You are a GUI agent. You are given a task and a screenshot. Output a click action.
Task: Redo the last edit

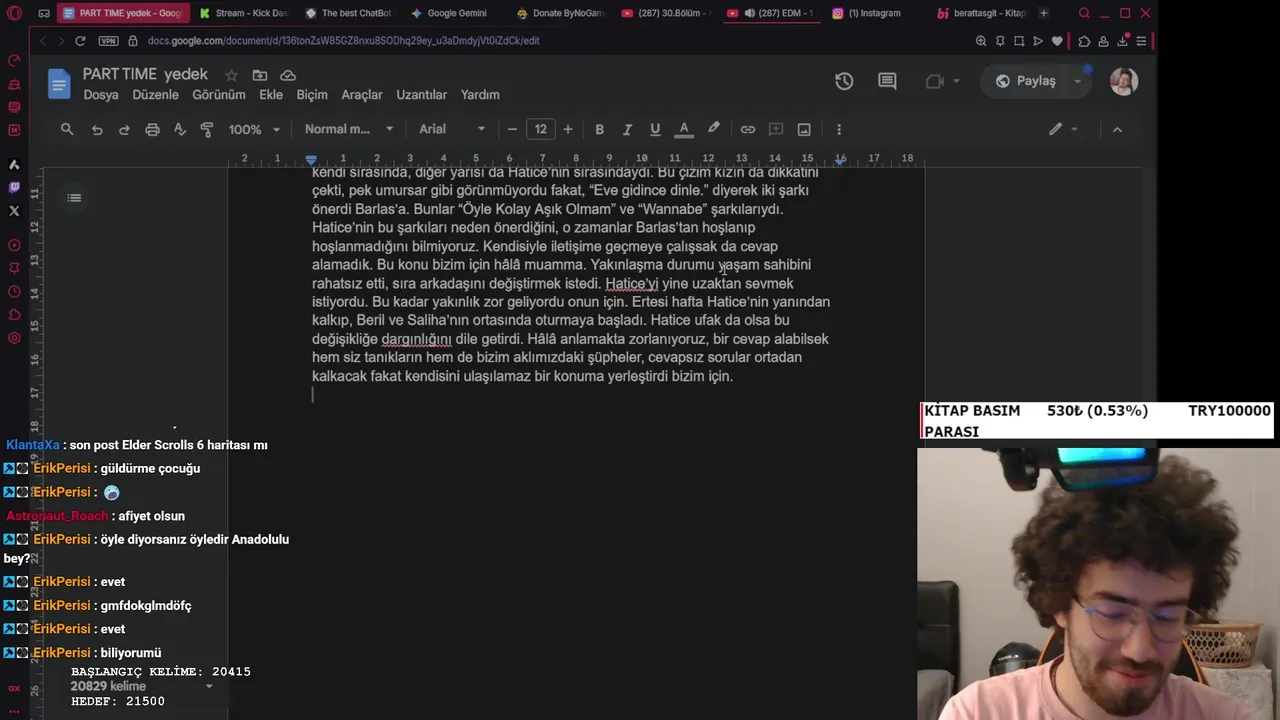[124, 129]
